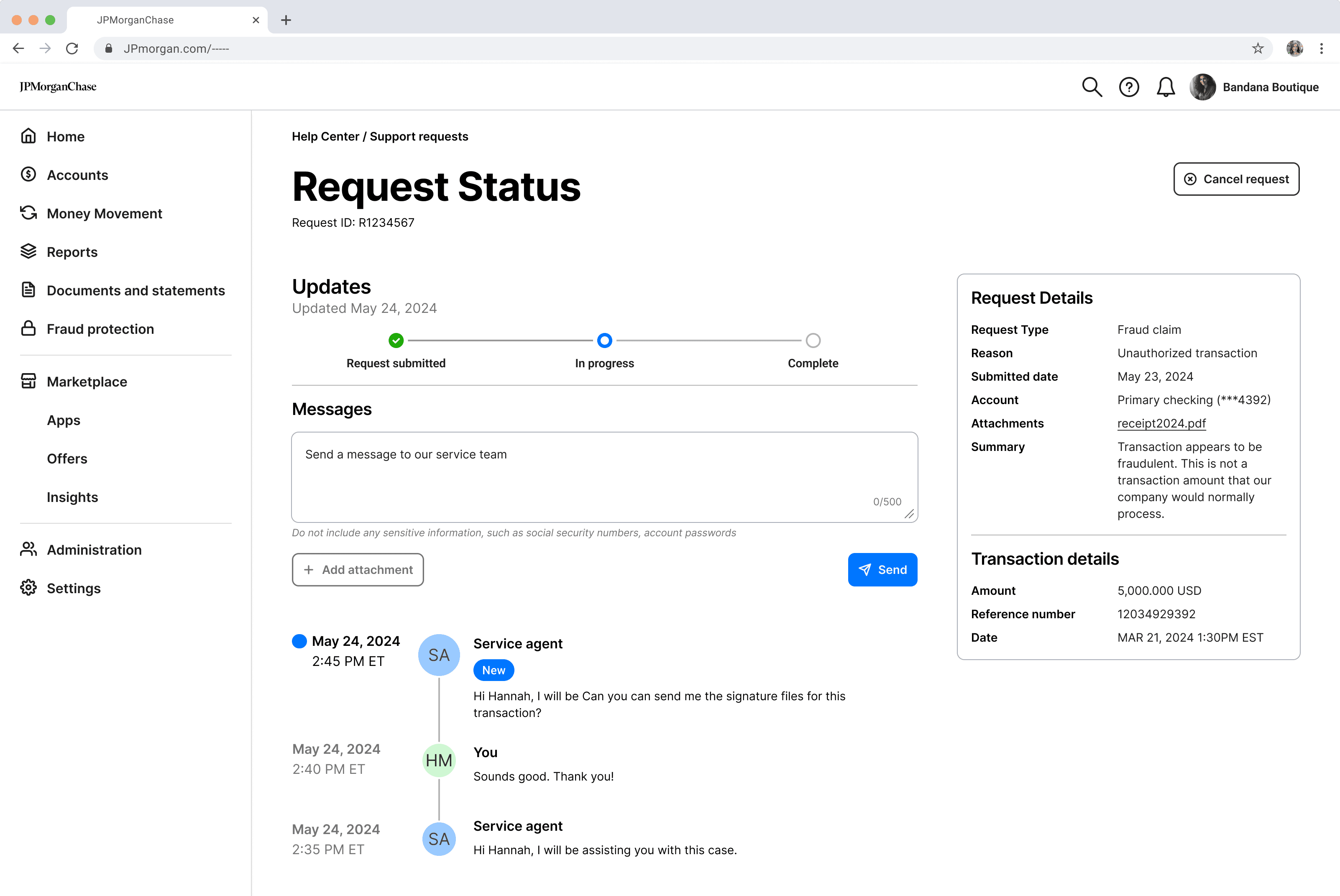Open the Marketplace section in the sidebar
The width and height of the screenshot is (1340, 896).
[x=87, y=382]
